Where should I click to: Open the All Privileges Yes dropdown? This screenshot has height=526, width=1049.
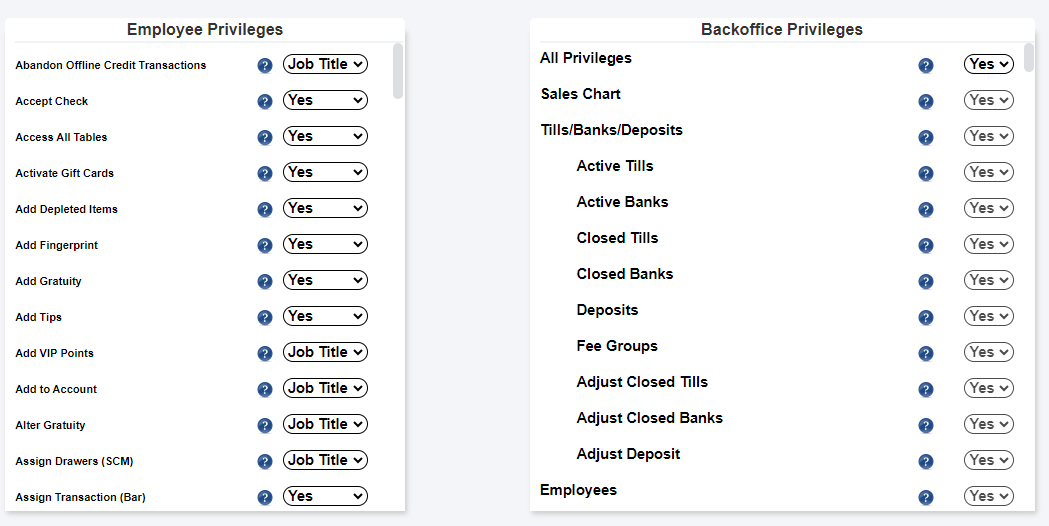(x=988, y=64)
